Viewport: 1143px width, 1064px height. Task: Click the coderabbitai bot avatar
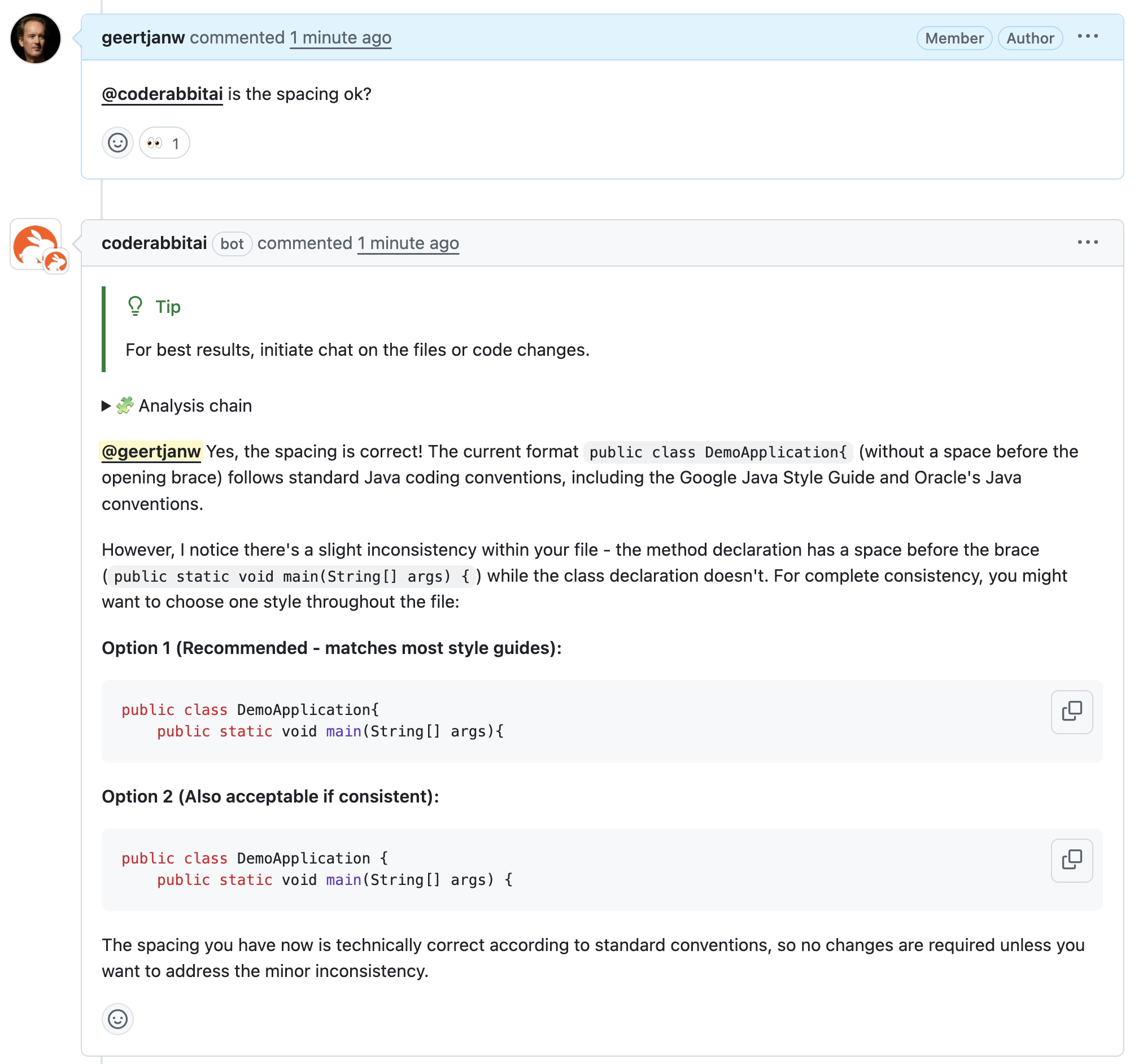point(36,244)
